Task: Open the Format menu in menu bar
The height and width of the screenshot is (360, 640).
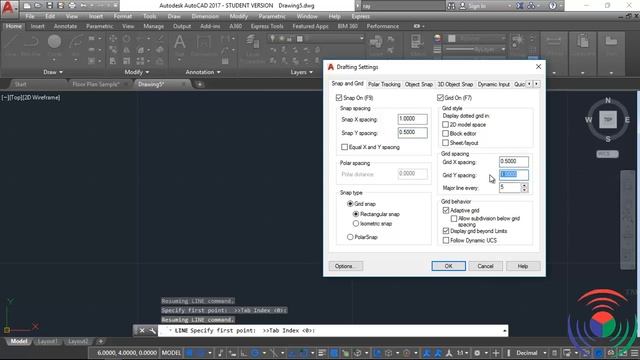Action: click(122, 16)
